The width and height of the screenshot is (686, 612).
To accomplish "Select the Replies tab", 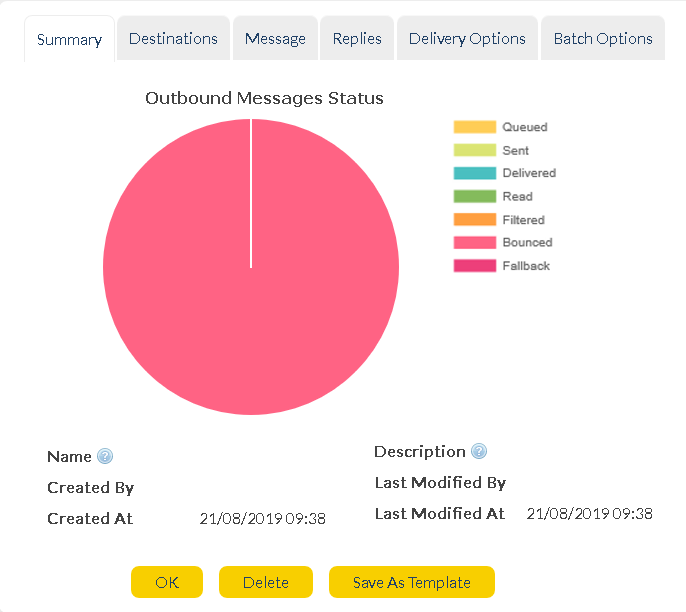I will pos(357,39).
